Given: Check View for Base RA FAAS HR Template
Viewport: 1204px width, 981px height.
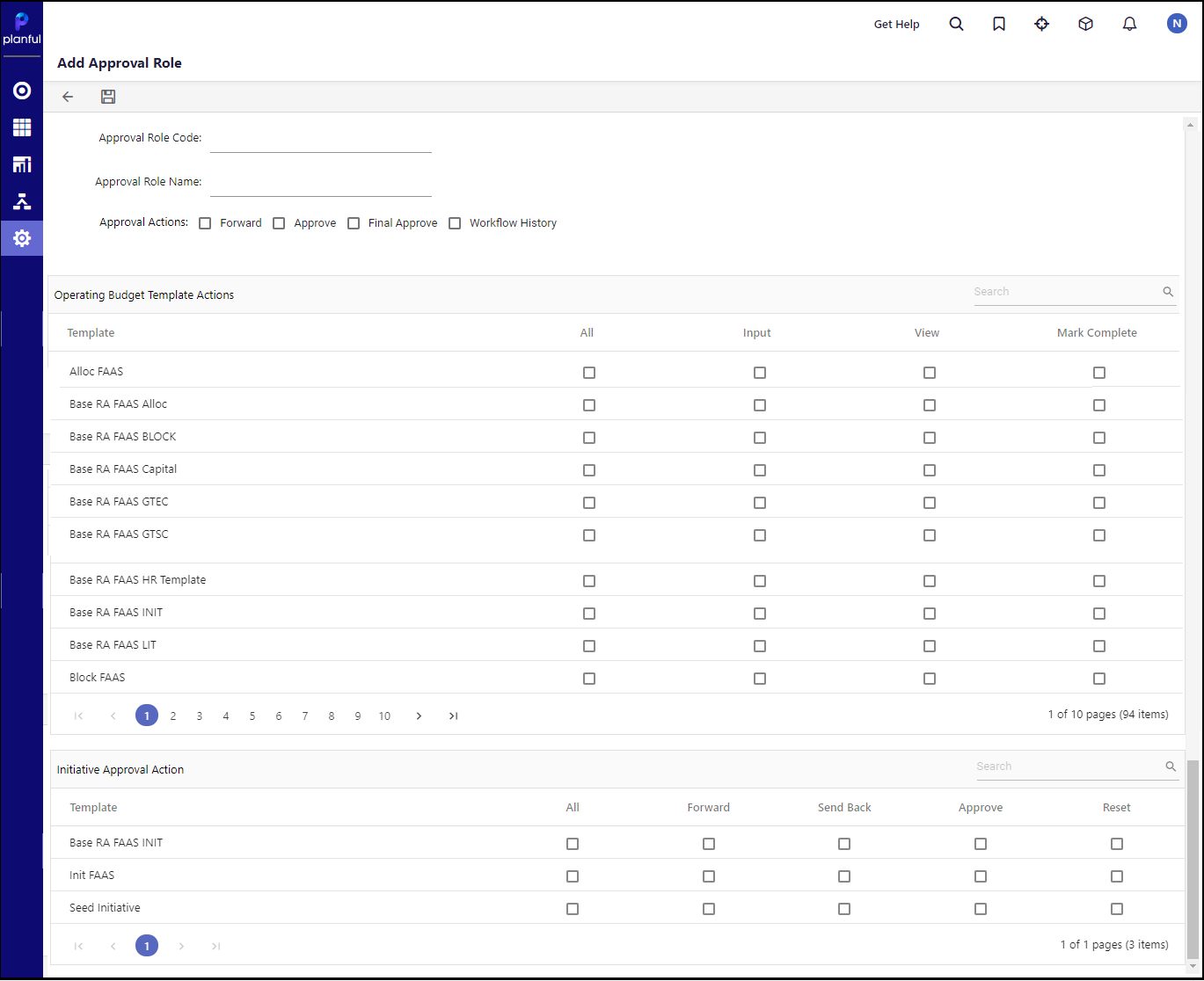Looking at the screenshot, I should click(x=930, y=581).
